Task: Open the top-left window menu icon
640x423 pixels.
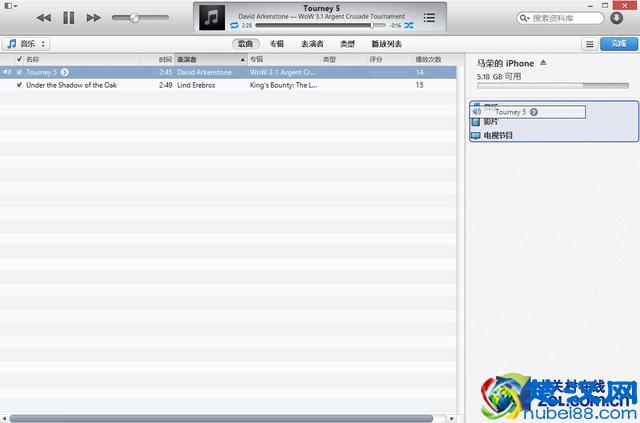Action: click(10, 6)
